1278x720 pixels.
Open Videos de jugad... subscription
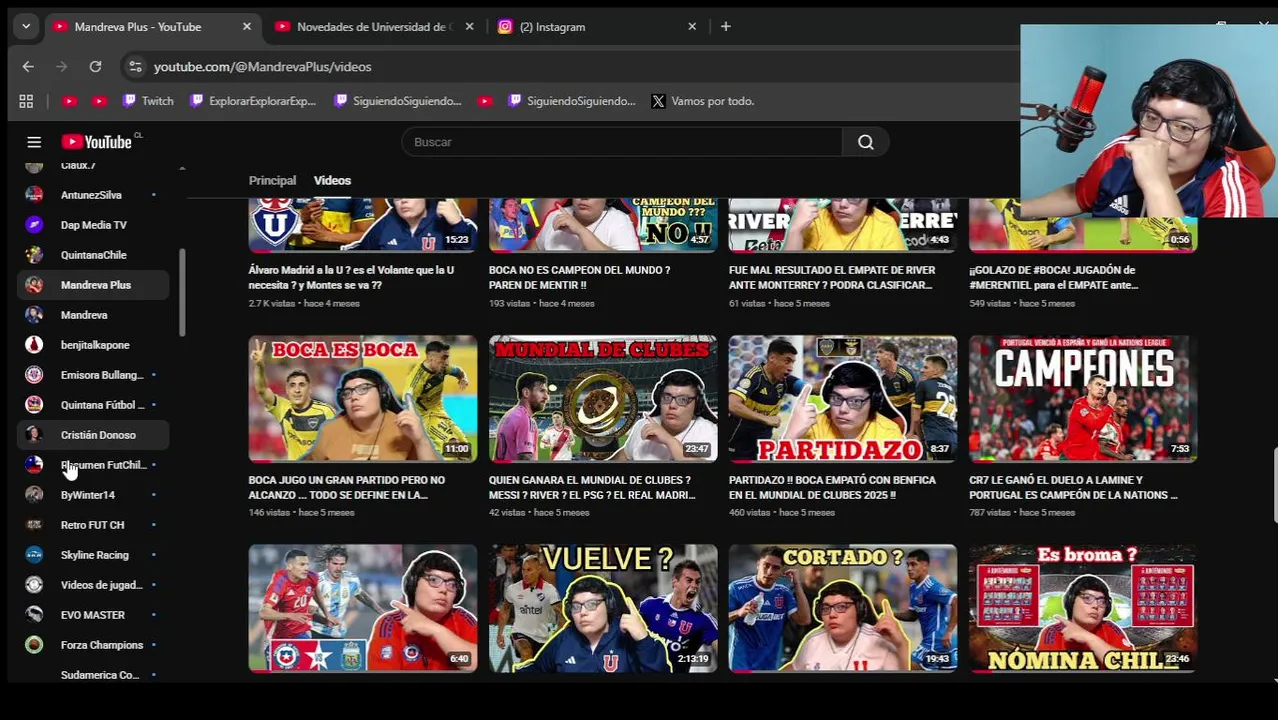point(93,585)
